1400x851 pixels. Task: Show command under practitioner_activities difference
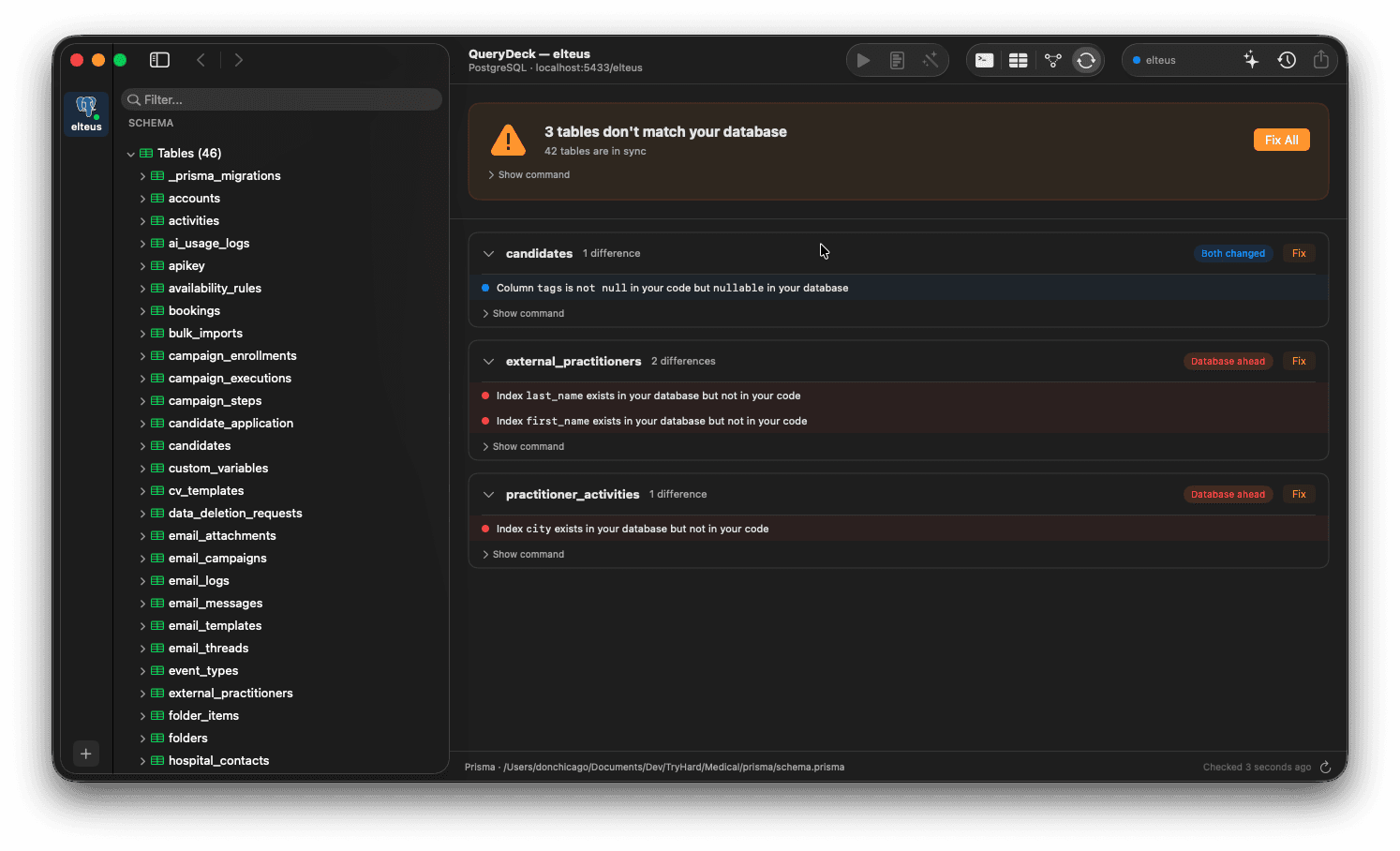coord(523,555)
